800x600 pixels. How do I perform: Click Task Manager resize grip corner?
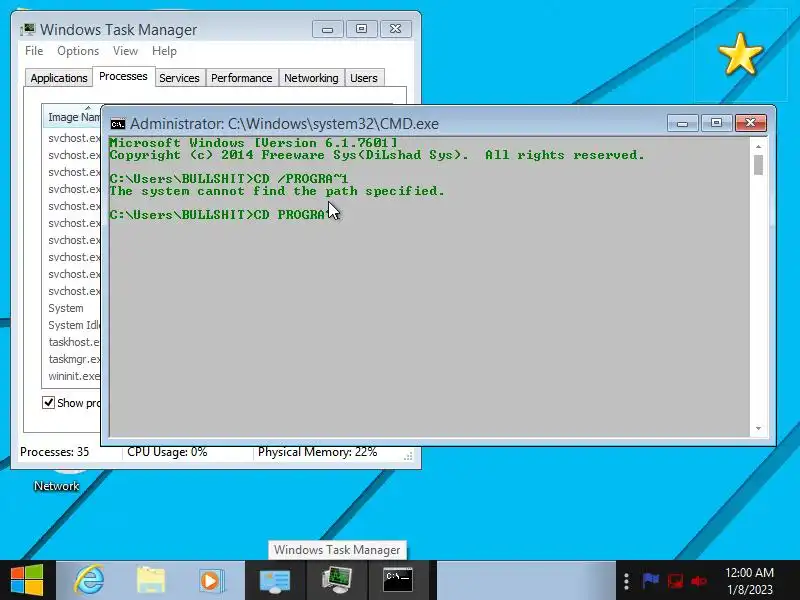tap(408, 456)
